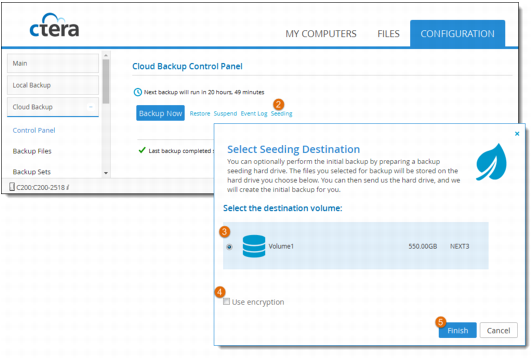Click Next backup will run text
Image resolution: width=532 pixels, height=360 pixels.
[204, 92]
